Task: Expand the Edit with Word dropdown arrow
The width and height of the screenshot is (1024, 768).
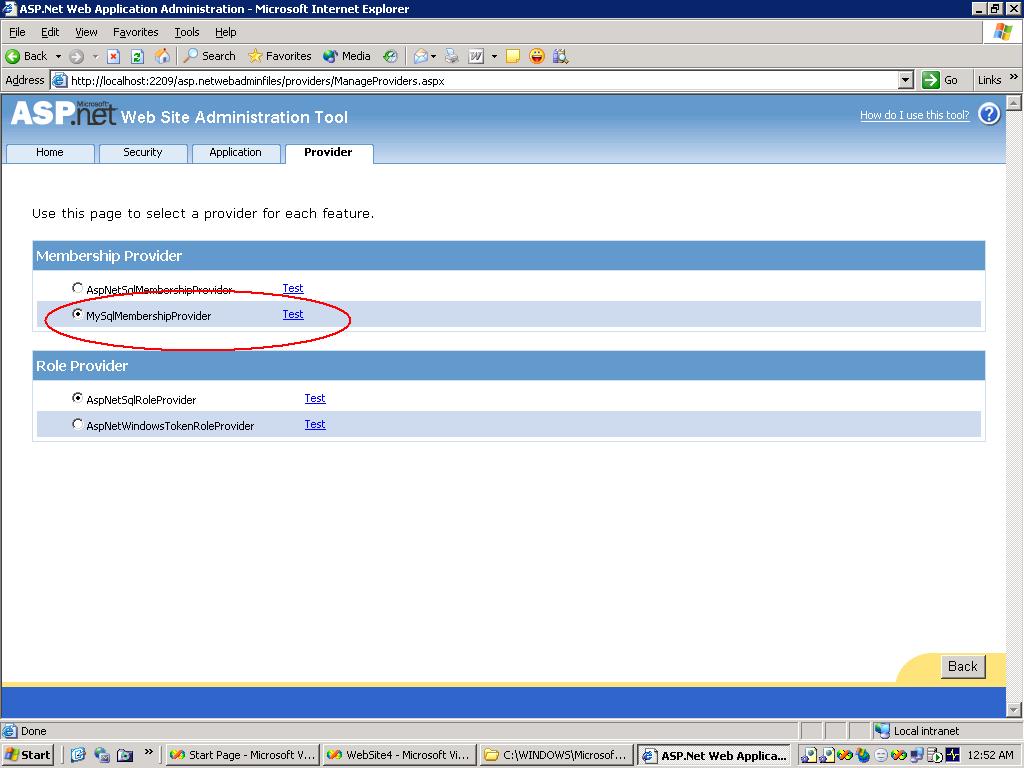Action: (494, 57)
